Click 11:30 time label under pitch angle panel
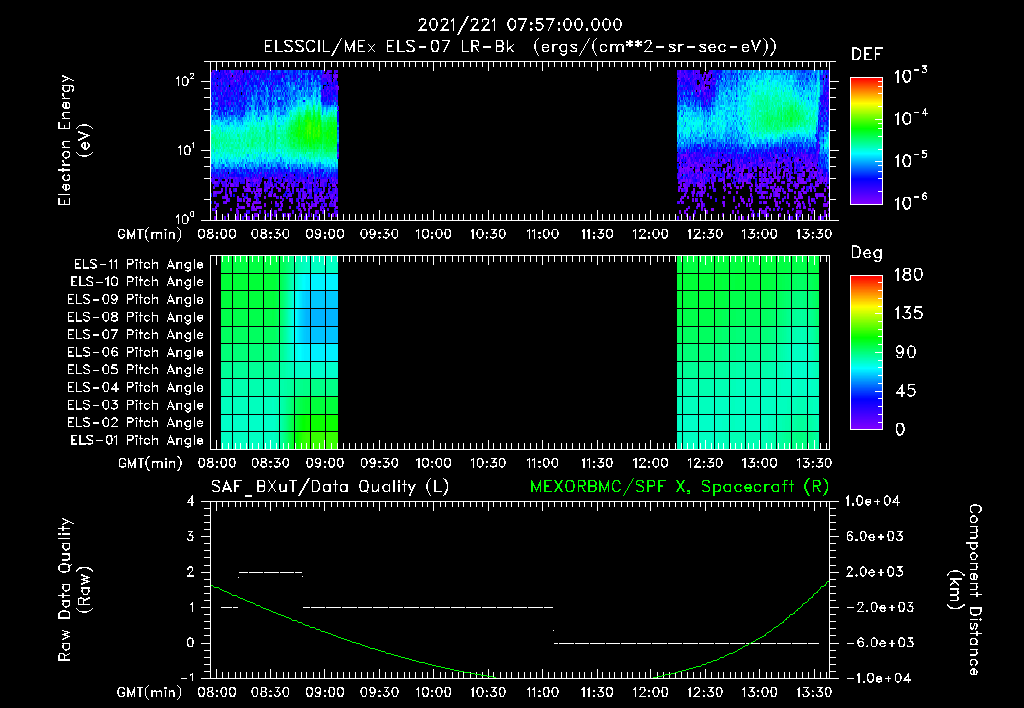This screenshot has height=708, width=1024. [596, 463]
